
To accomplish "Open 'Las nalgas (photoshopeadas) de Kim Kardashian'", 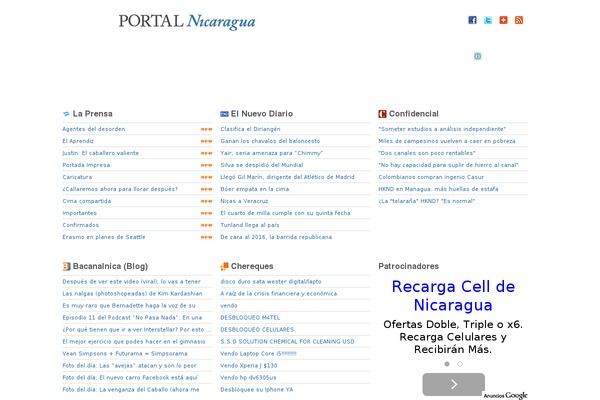I will point(132,294).
